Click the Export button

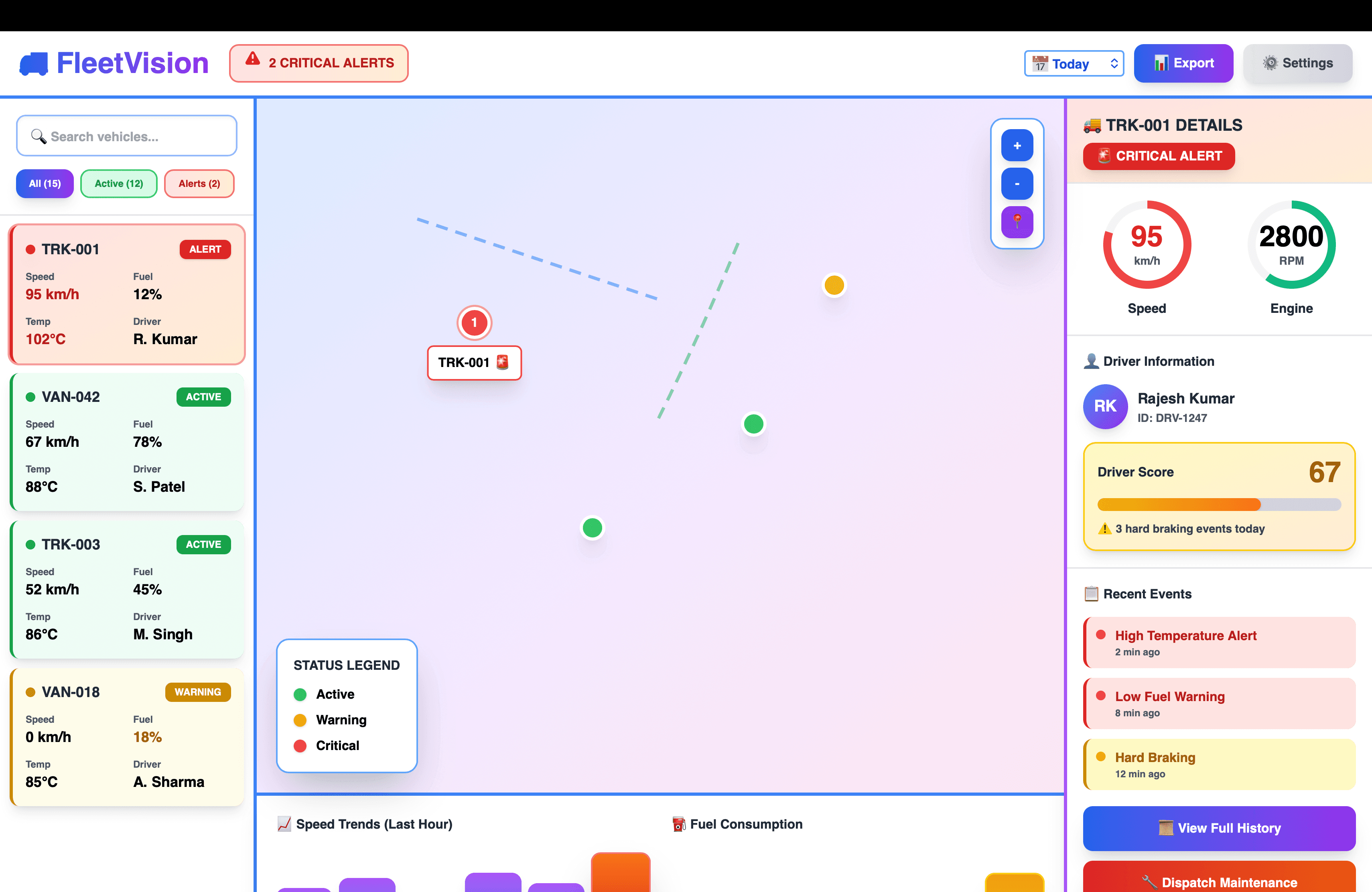(x=1183, y=63)
